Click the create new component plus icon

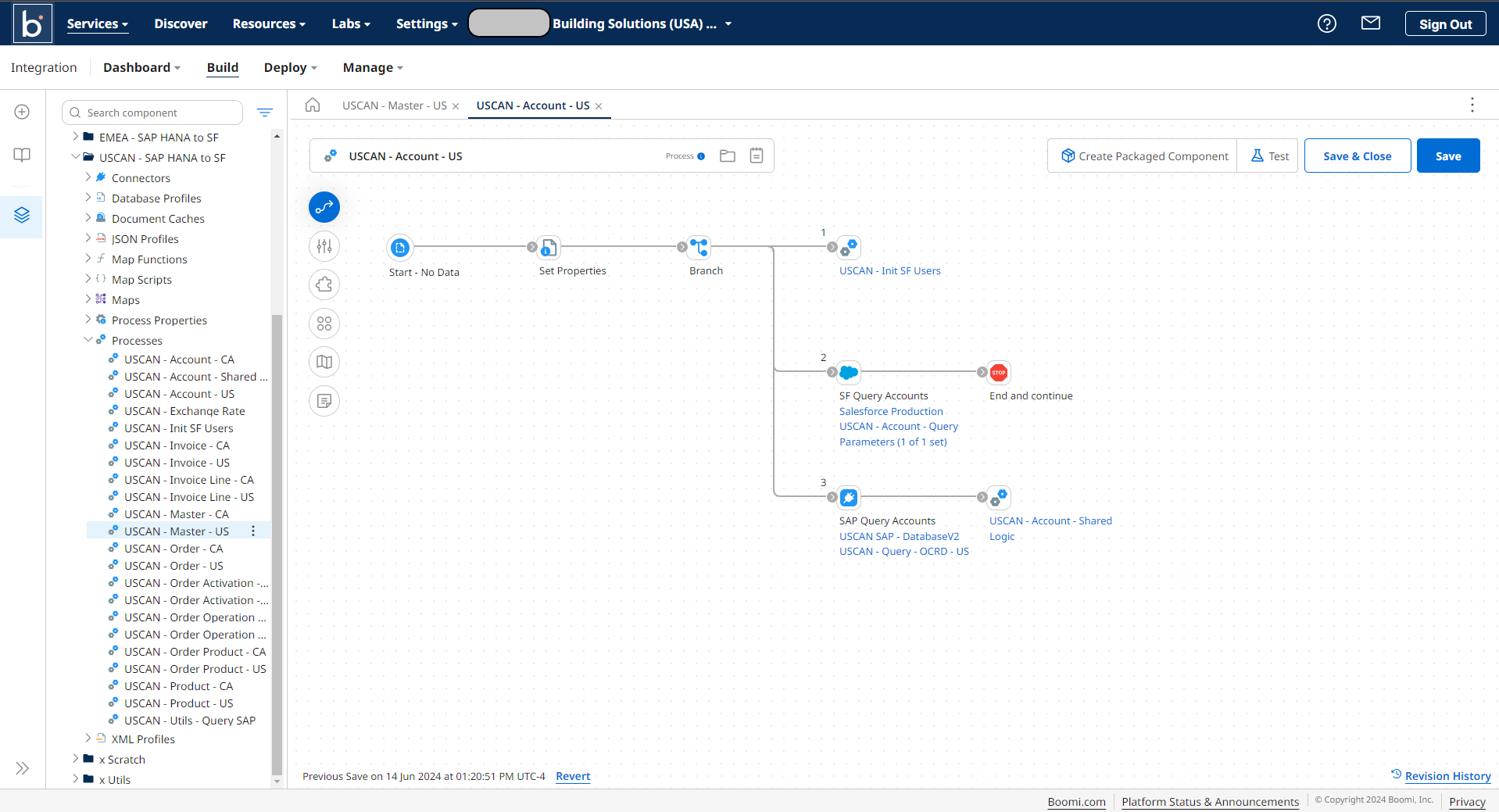coord(21,112)
